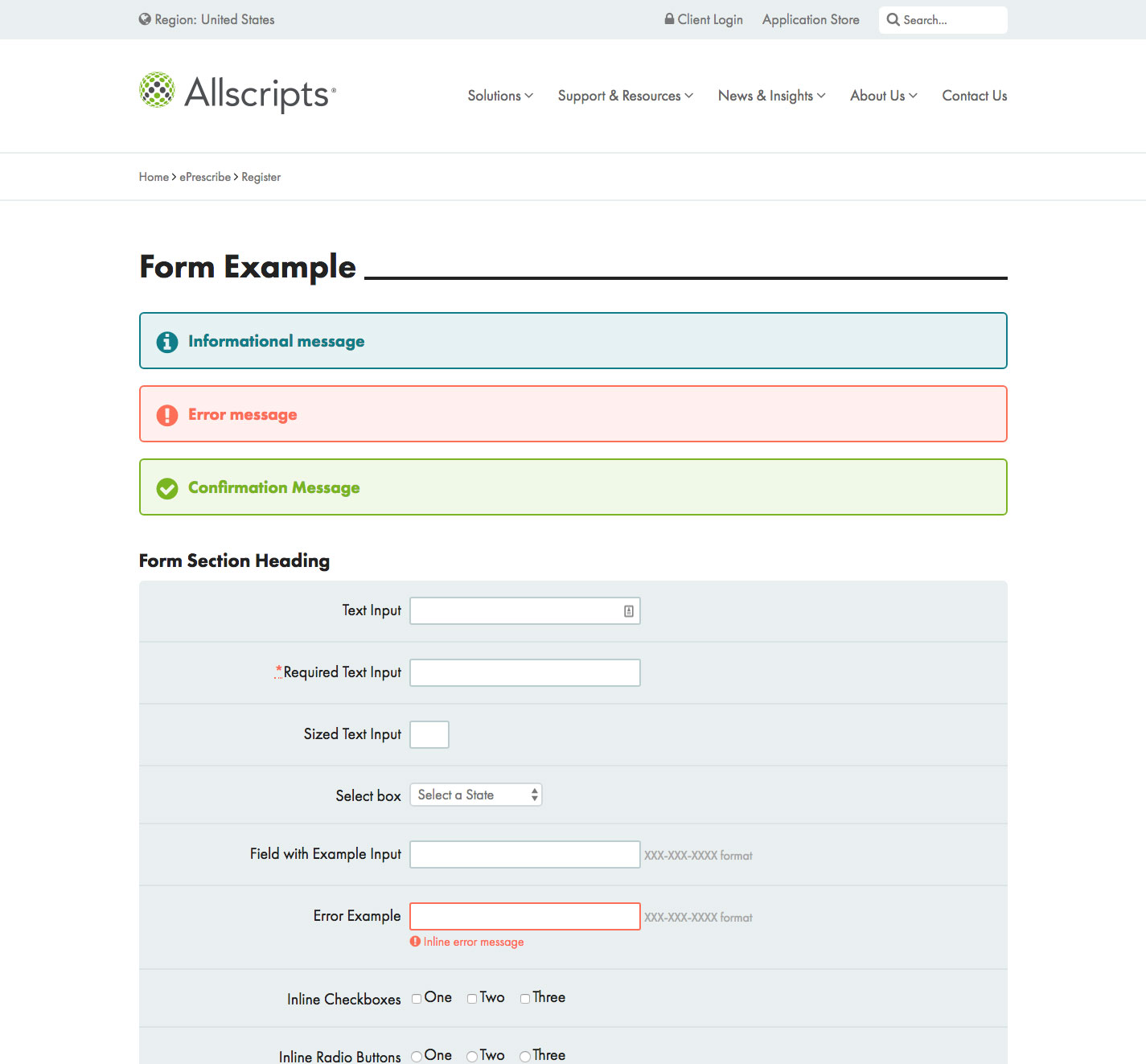Check the Inline Checkboxes 'One' box

[x=417, y=999]
